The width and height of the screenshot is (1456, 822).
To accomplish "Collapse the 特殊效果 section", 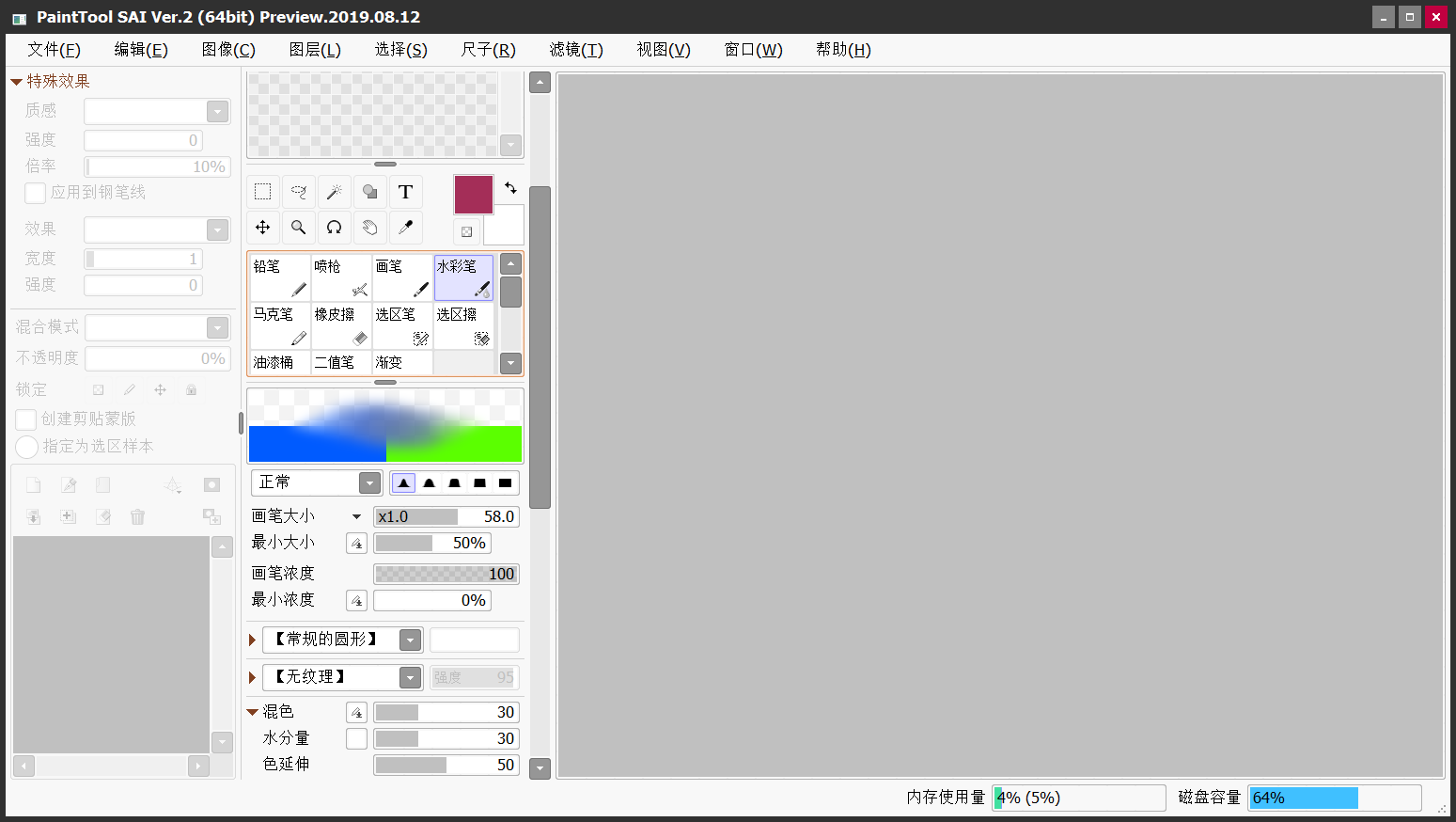I will point(16,82).
